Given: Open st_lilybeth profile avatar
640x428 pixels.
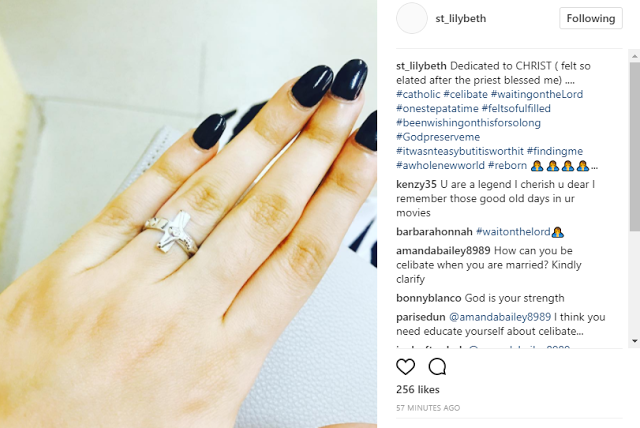Looking at the screenshot, I should pos(412,18).
